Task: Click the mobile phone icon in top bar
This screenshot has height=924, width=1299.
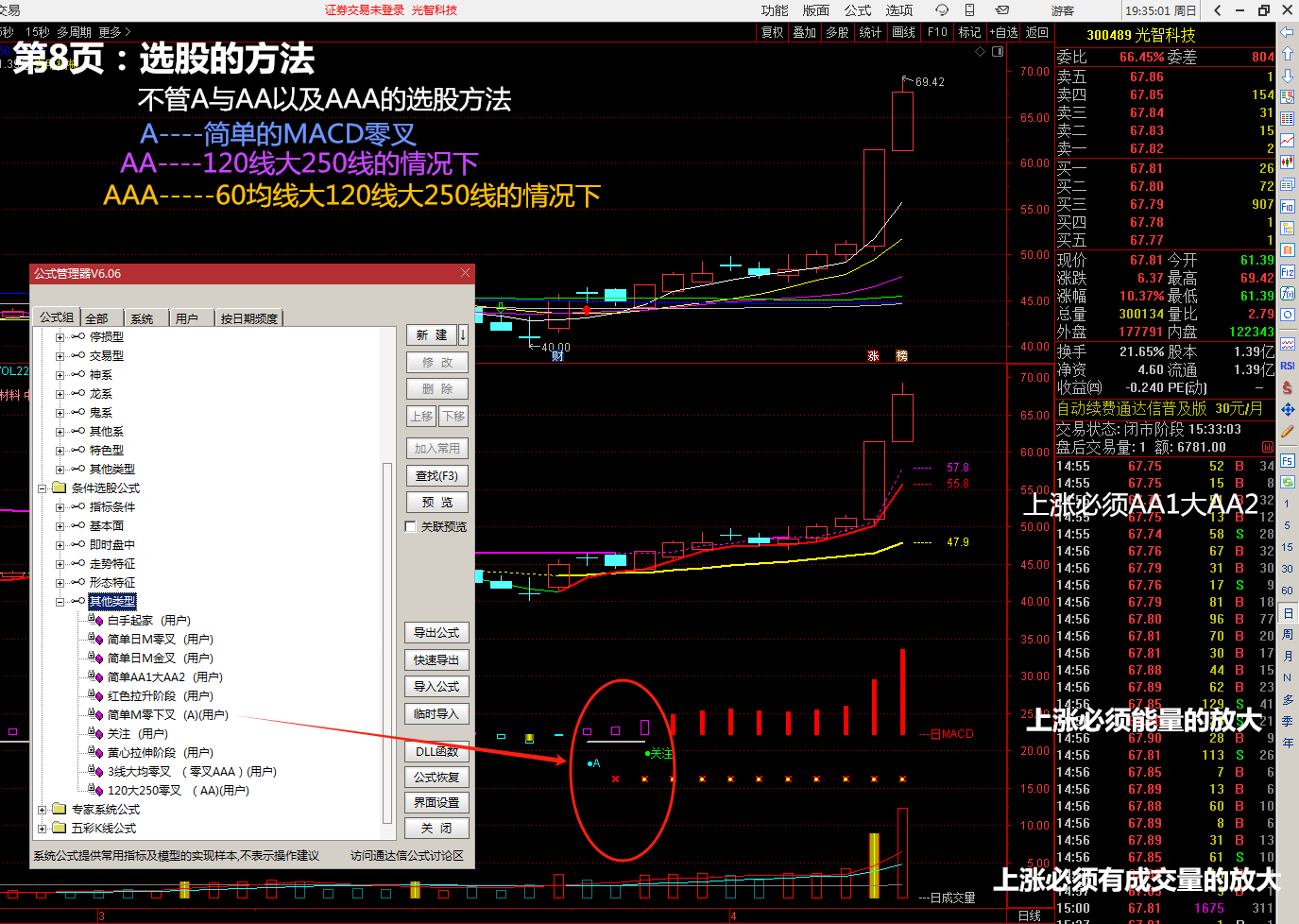Action: pyautogui.click(x=969, y=10)
